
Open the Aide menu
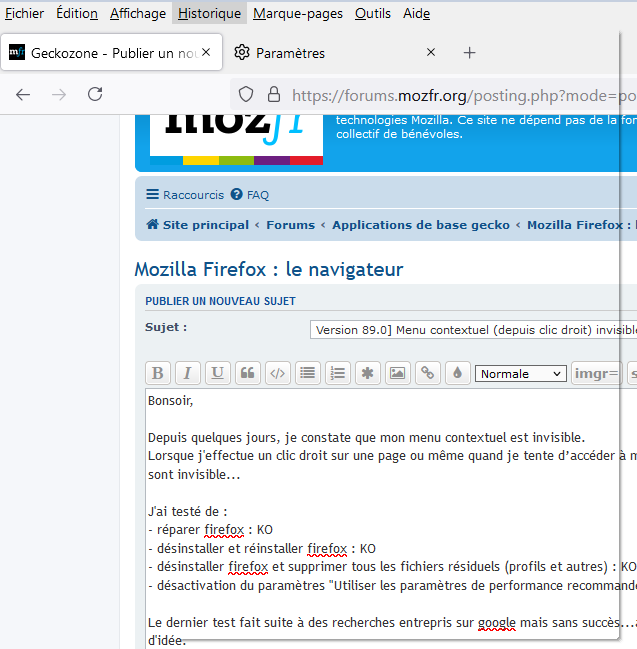417,13
